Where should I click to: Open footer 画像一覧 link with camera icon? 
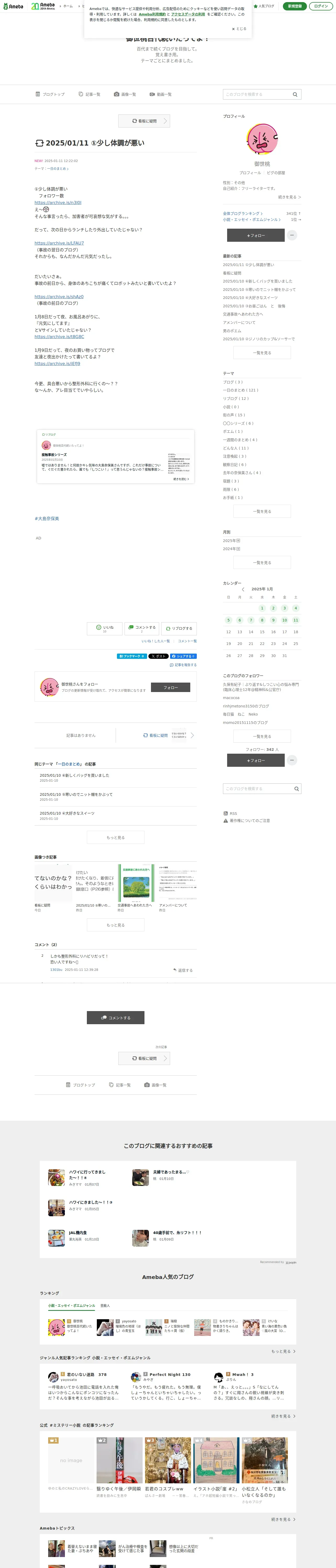point(155,1085)
